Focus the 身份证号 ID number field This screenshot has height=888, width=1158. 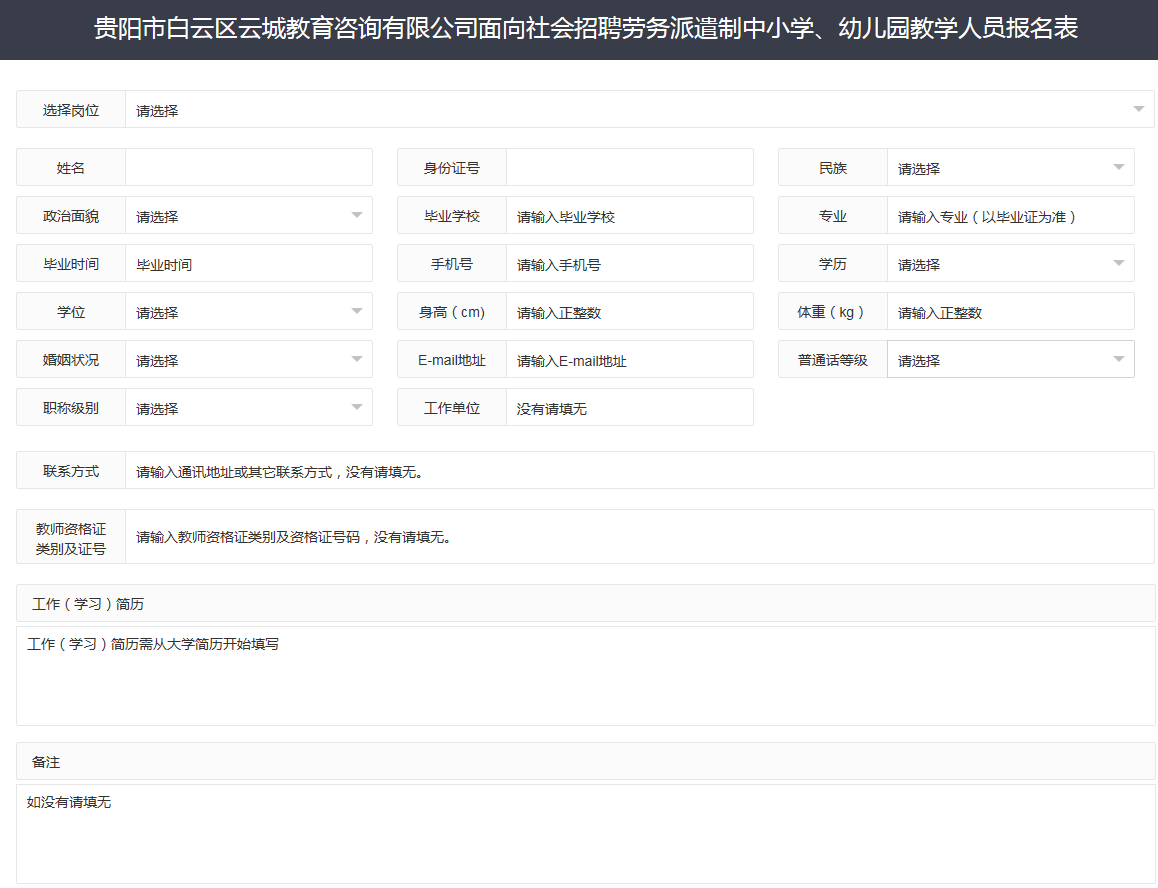(630, 167)
